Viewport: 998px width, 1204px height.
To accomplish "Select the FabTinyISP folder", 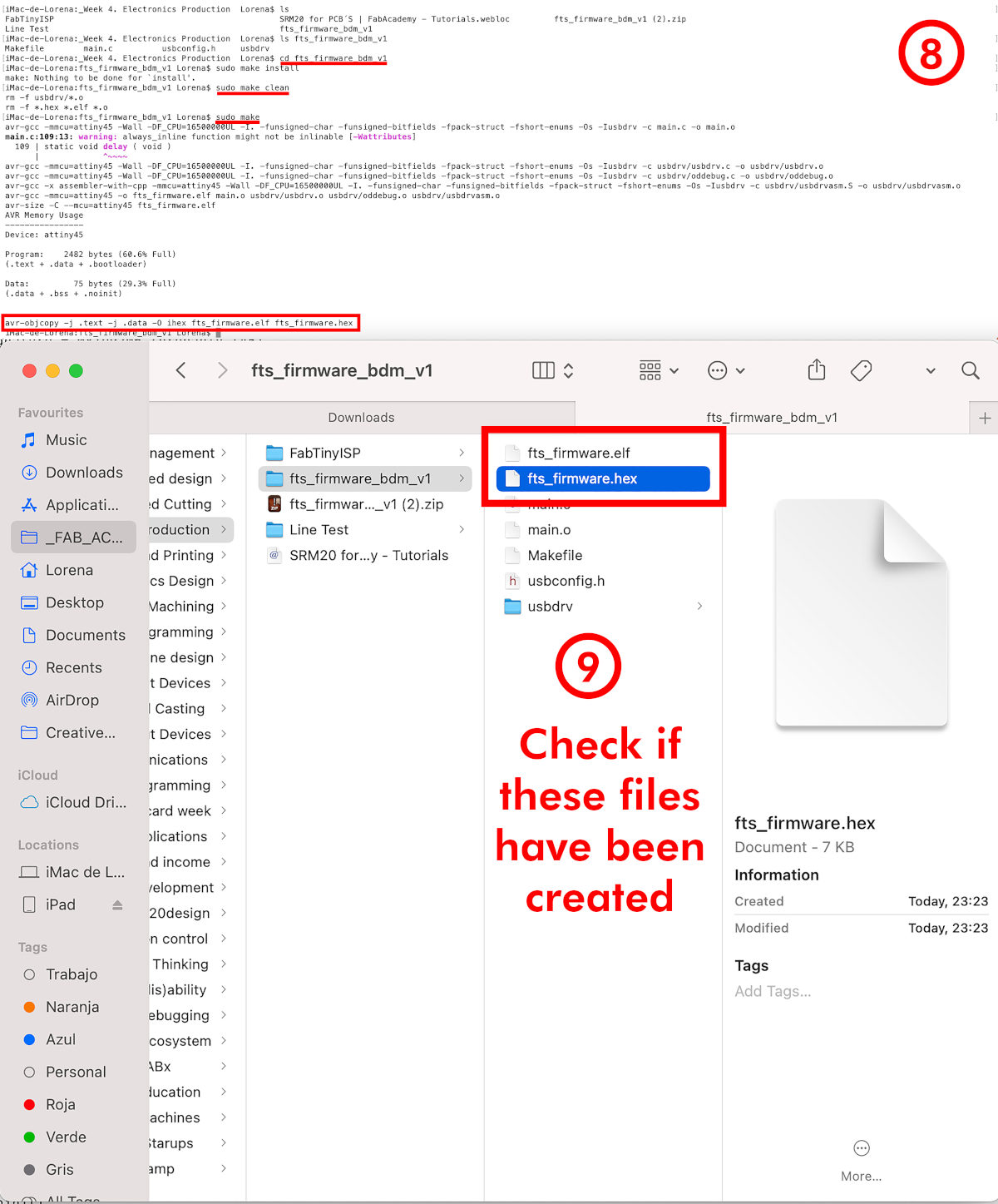I will coord(365,453).
